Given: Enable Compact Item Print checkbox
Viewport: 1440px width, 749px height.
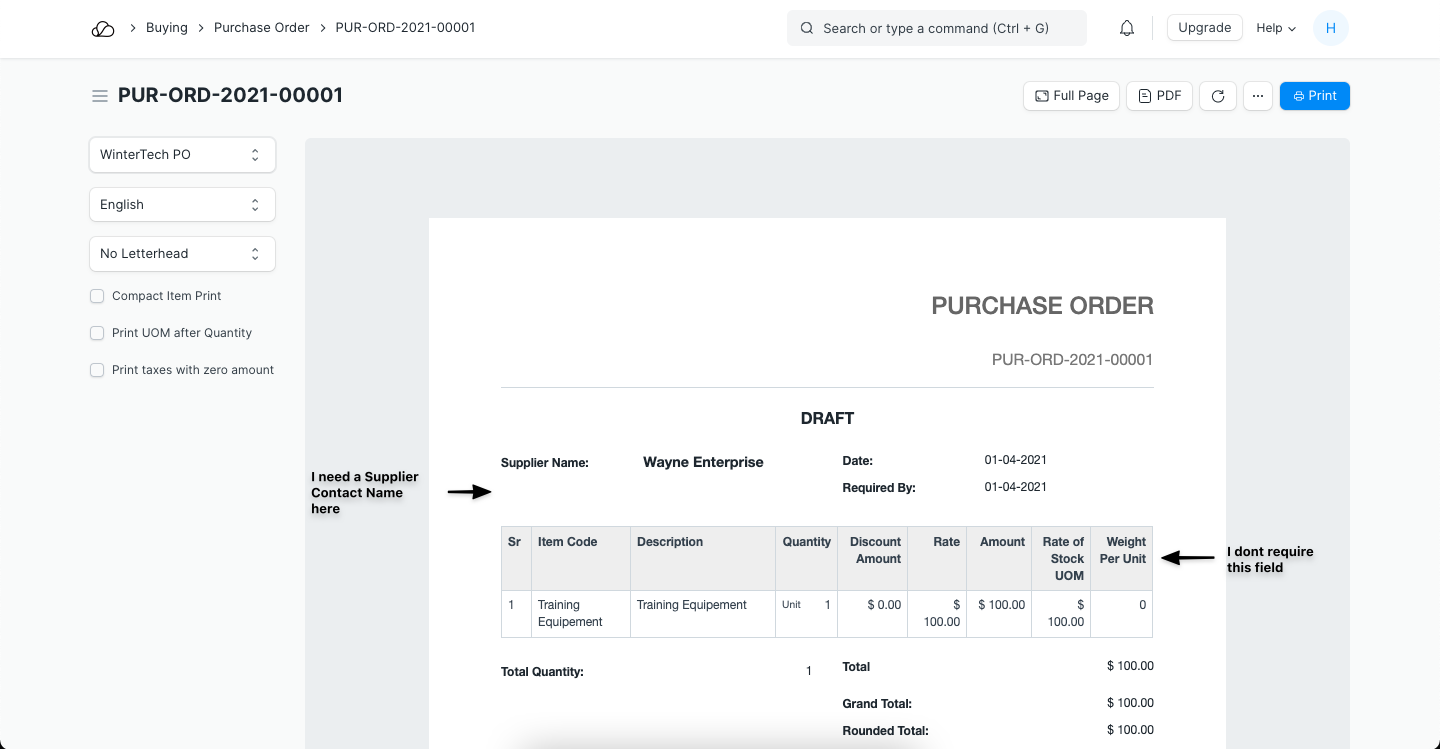Looking at the screenshot, I should 97,296.
